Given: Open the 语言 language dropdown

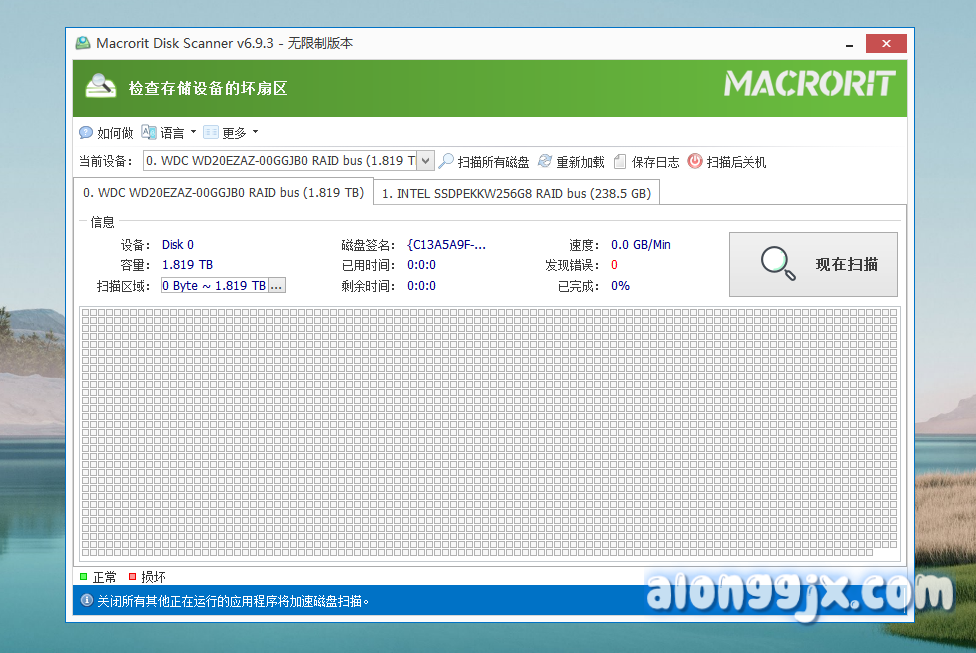Looking at the screenshot, I should tap(171, 133).
